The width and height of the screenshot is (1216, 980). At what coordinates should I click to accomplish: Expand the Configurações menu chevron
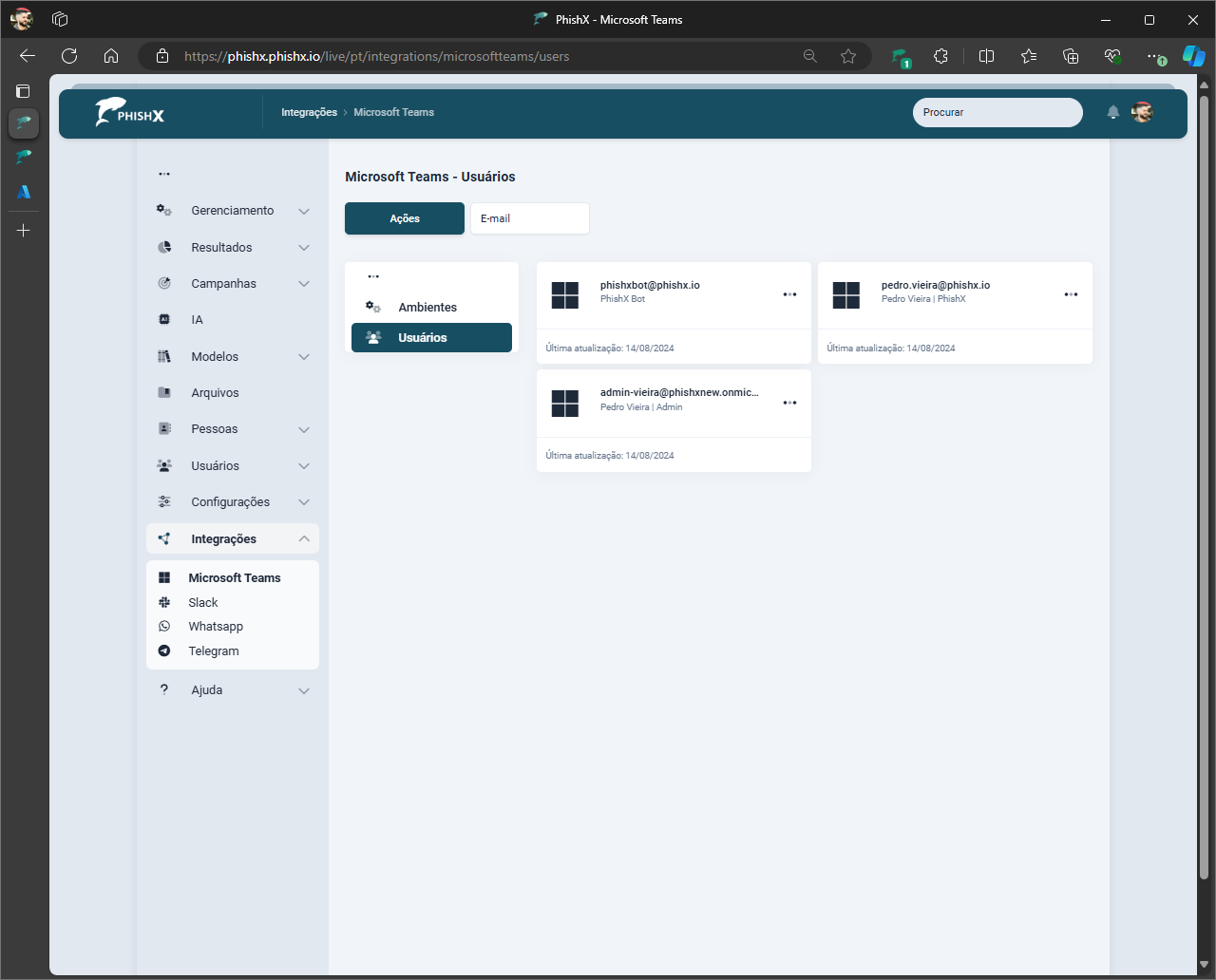coord(304,502)
